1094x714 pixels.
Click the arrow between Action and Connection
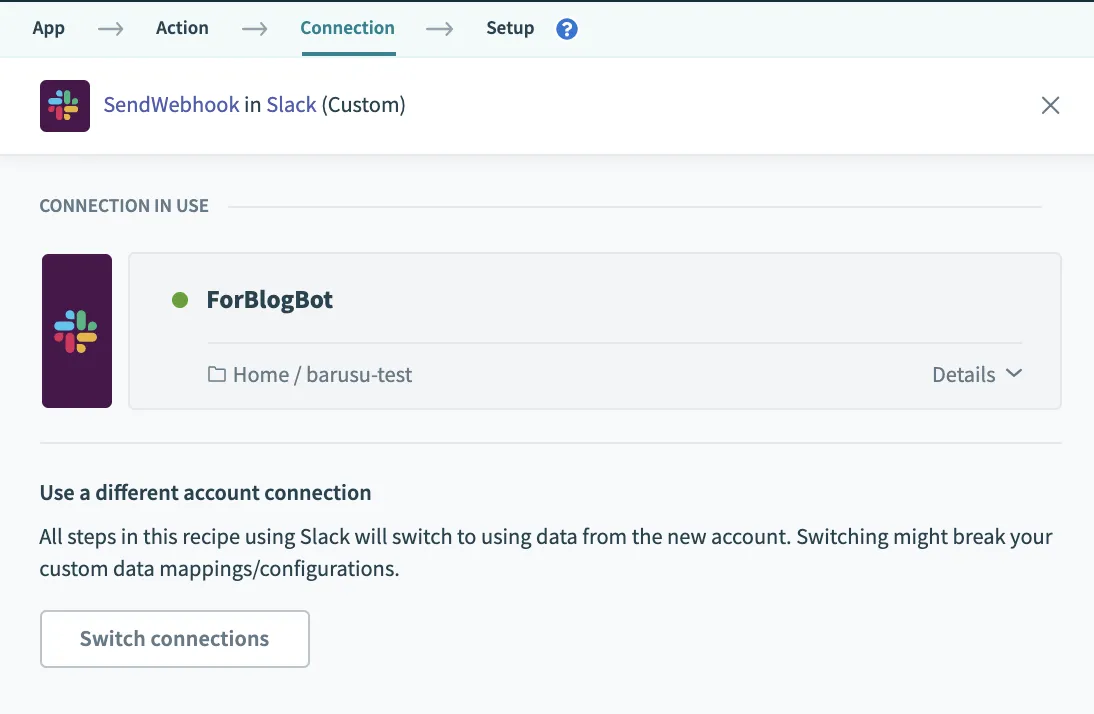click(x=255, y=29)
